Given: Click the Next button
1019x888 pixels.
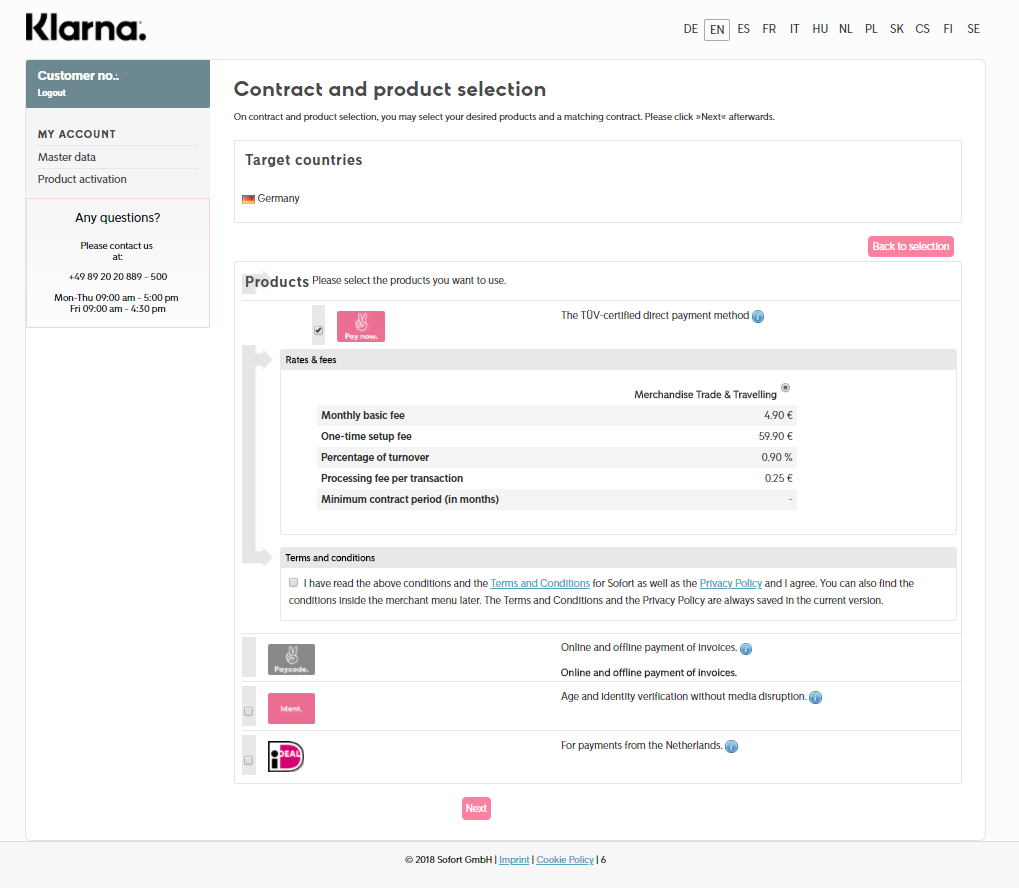Looking at the screenshot, I should tap(476, 809).
